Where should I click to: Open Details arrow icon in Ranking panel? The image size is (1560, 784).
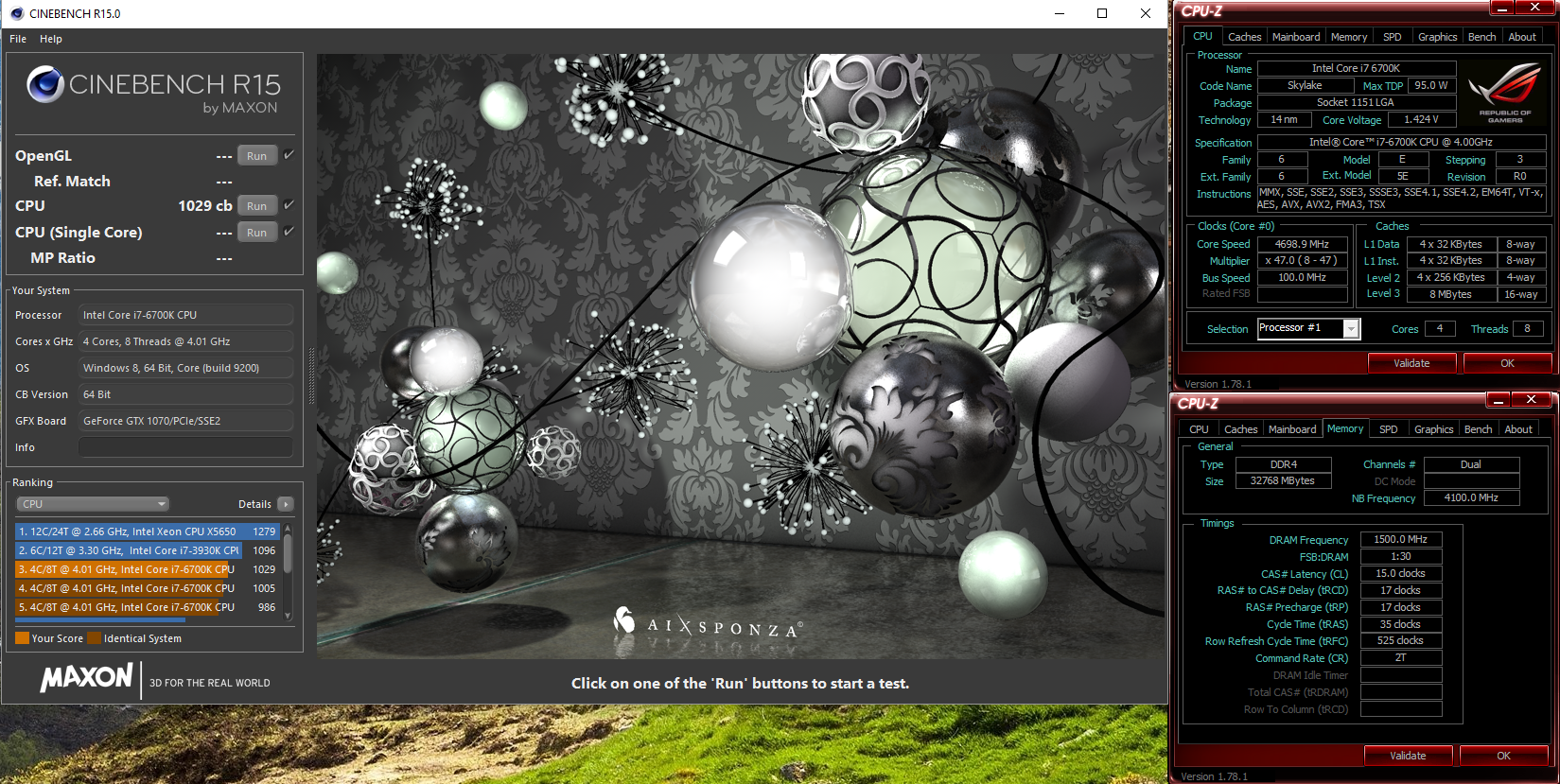coord(286,504)
